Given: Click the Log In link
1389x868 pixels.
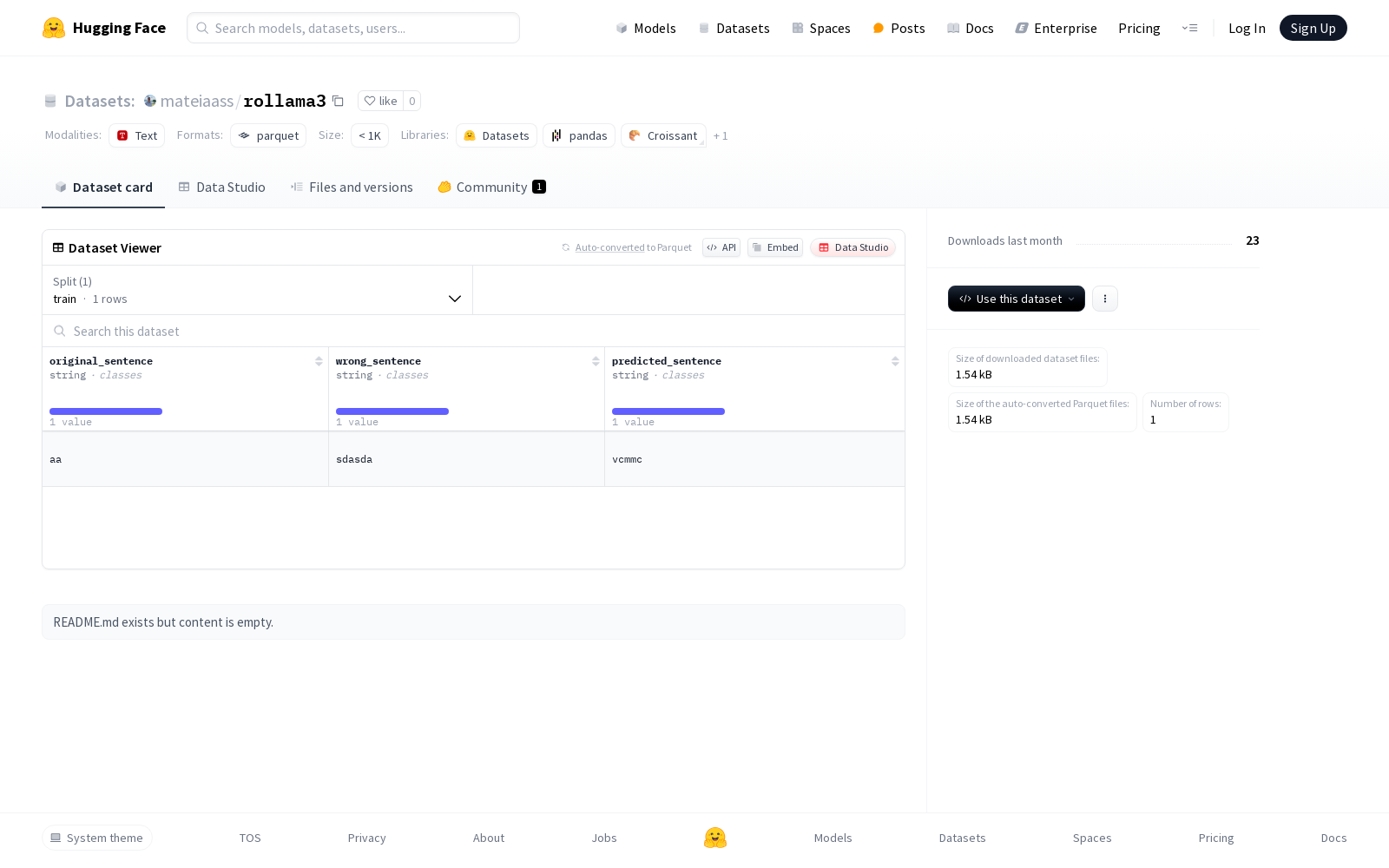Looking at the screenshot, I should [x=1247, y=28].
